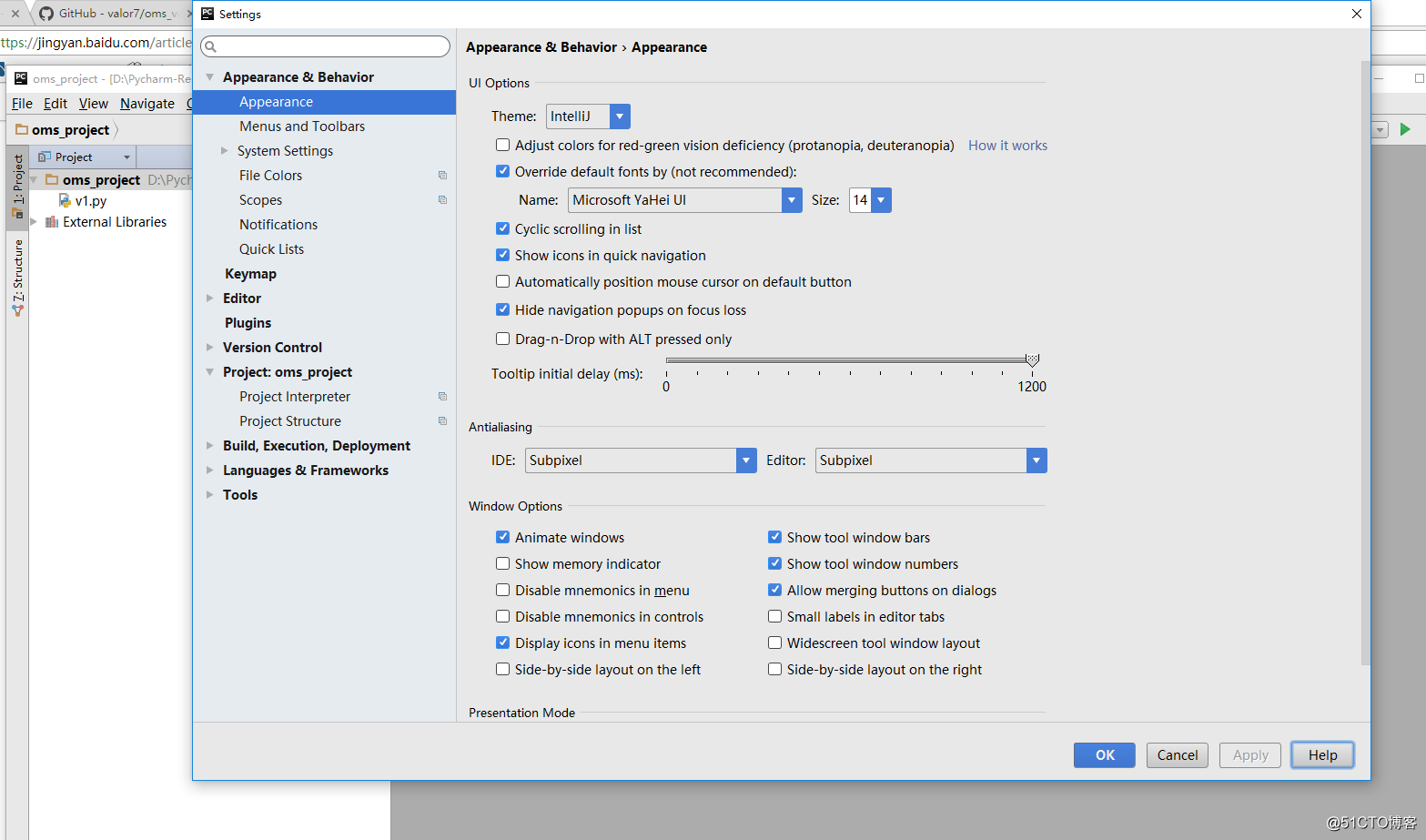The image size is (1426, 840).
Task: Click Appearance & Behavior in breadcrumb
Action: pos(541,47)
